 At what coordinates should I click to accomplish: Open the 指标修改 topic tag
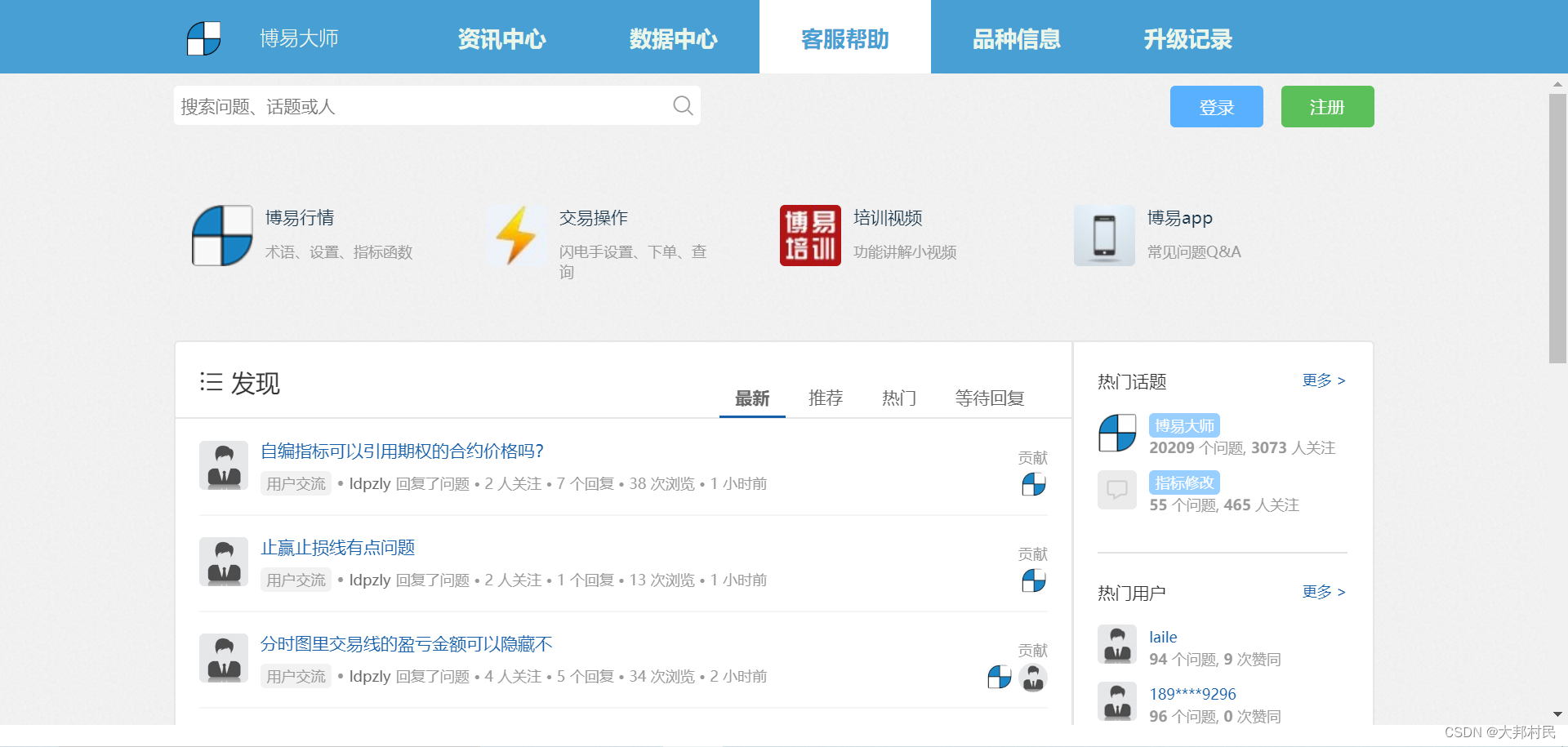coord(1184,482)
